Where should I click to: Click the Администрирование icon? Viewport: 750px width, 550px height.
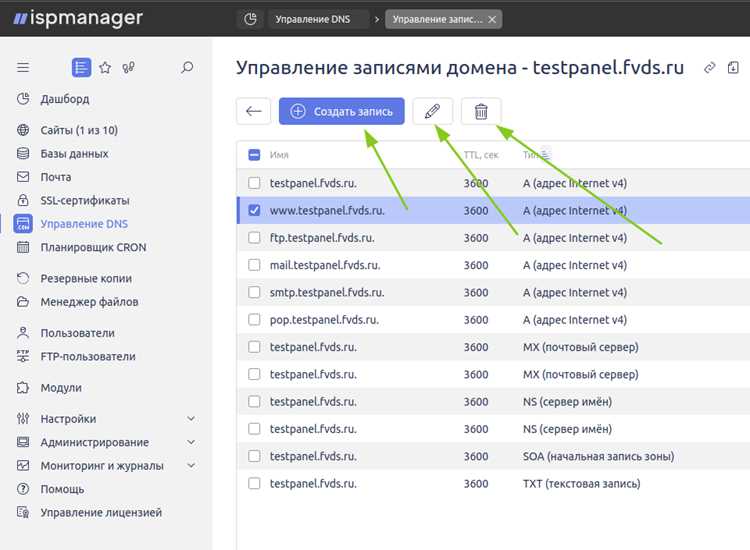coord(23,442)
